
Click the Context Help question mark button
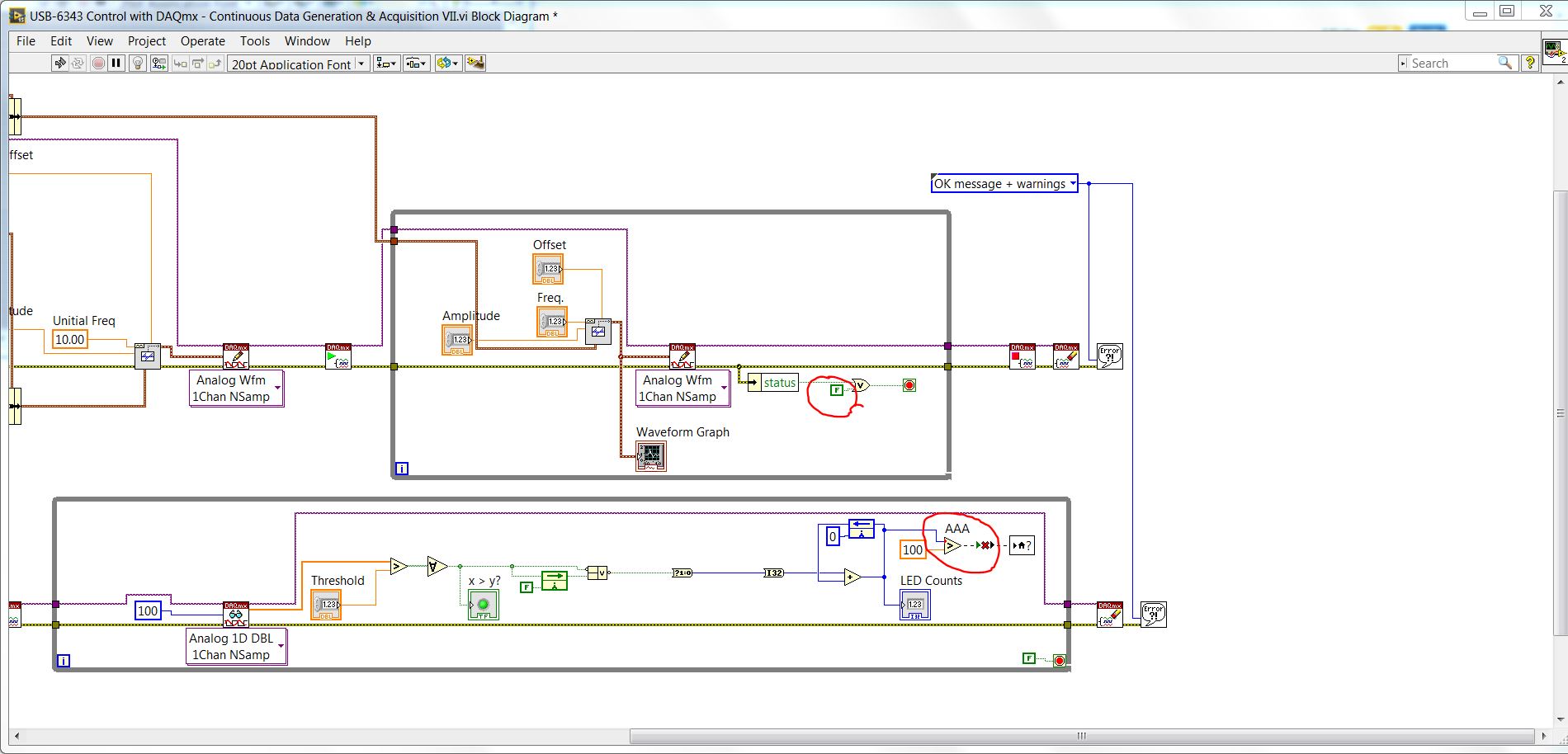coord(1529,64)
